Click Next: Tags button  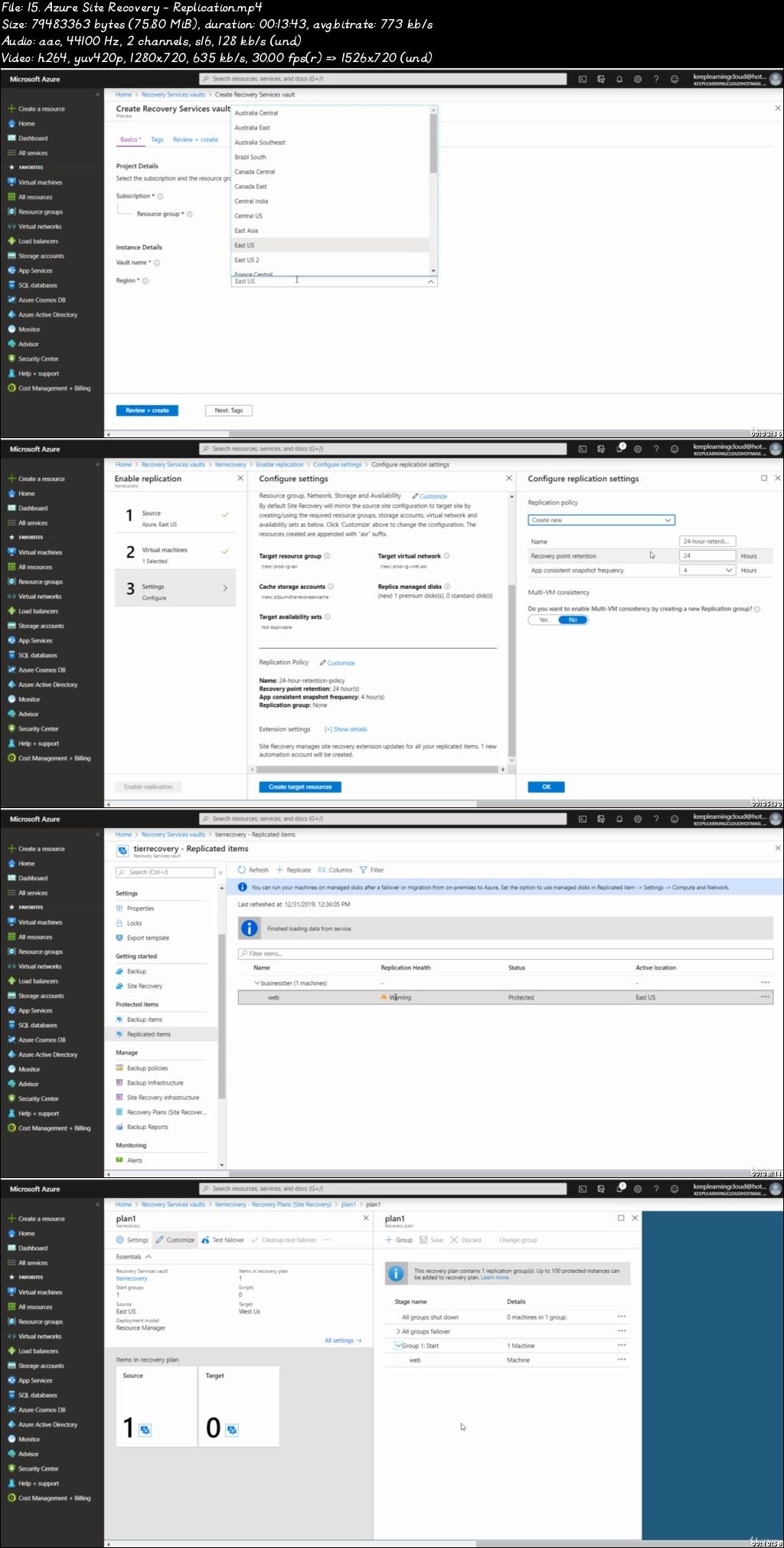pyautogui.click(x=229, y=411)
